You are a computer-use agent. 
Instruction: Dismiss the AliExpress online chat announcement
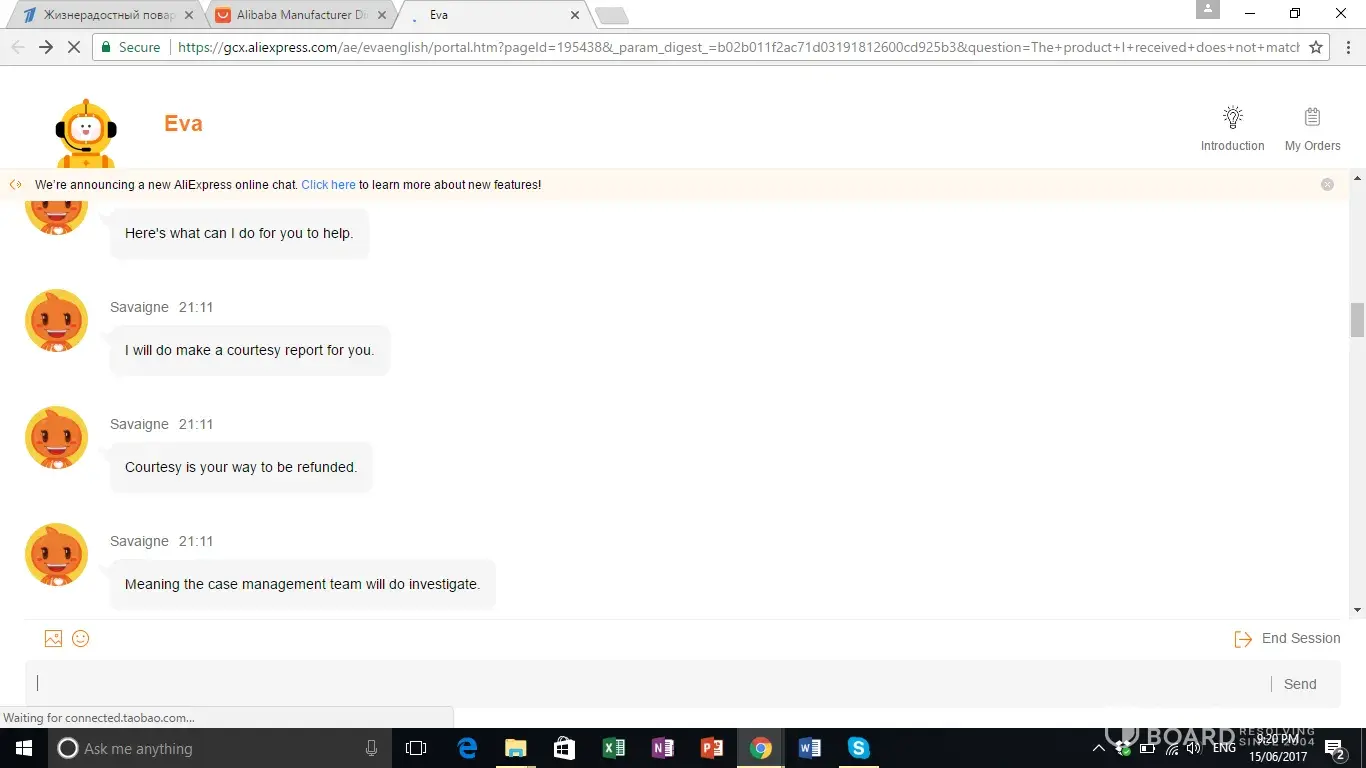tap(1327, 184)
